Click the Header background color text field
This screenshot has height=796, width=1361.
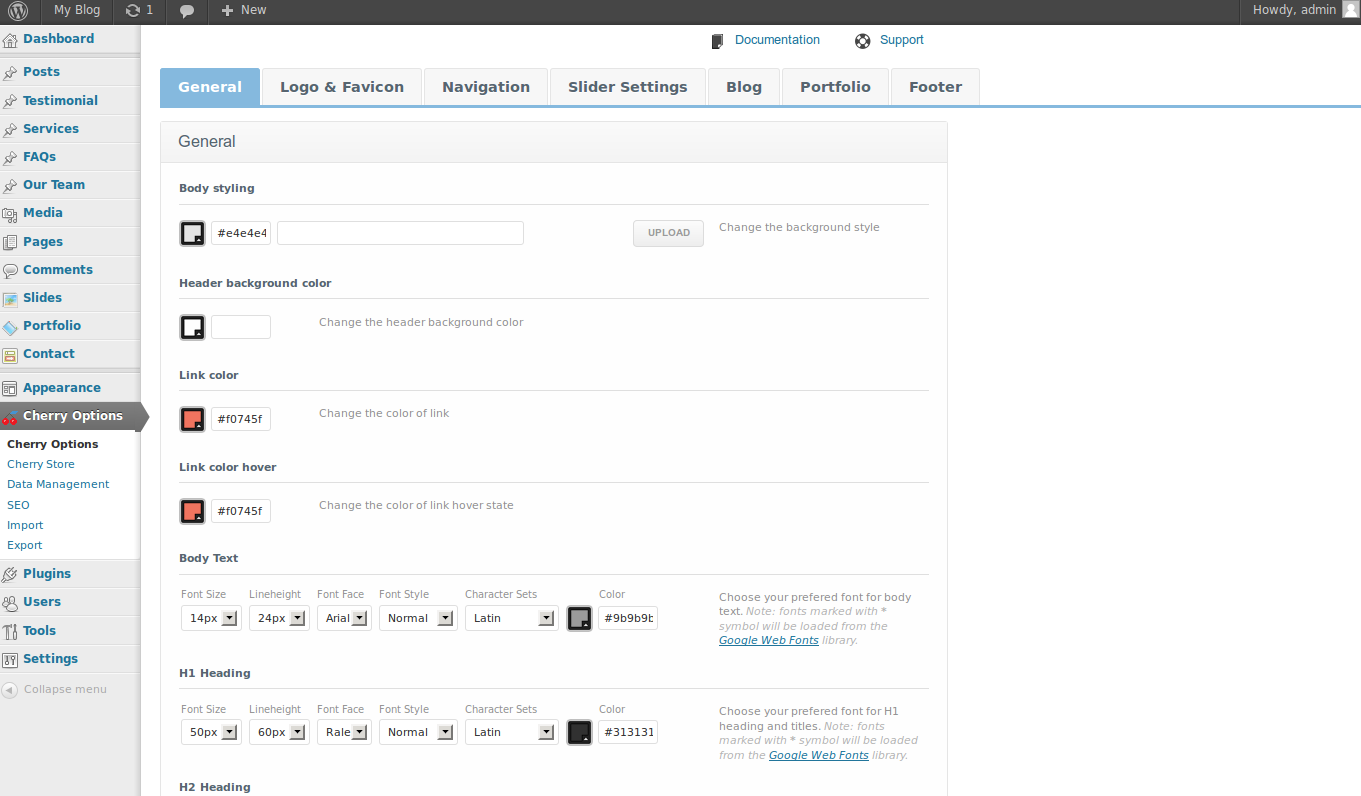(x=241, y=327)
